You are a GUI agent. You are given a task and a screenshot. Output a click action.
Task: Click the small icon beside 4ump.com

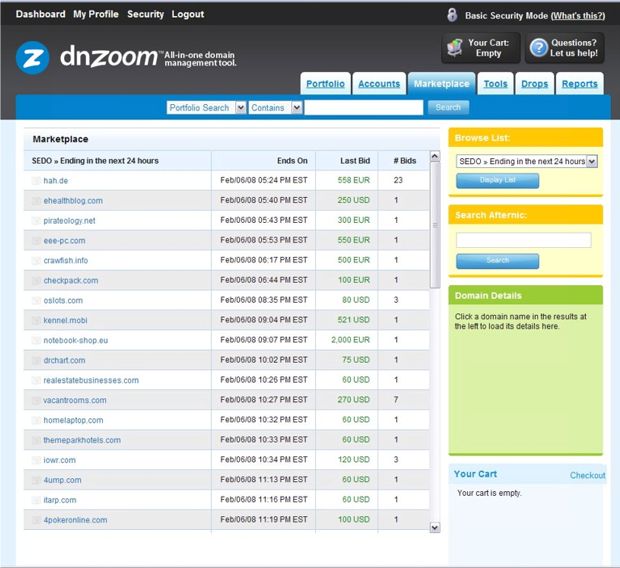pyautogui.click(x=36, y=480)
